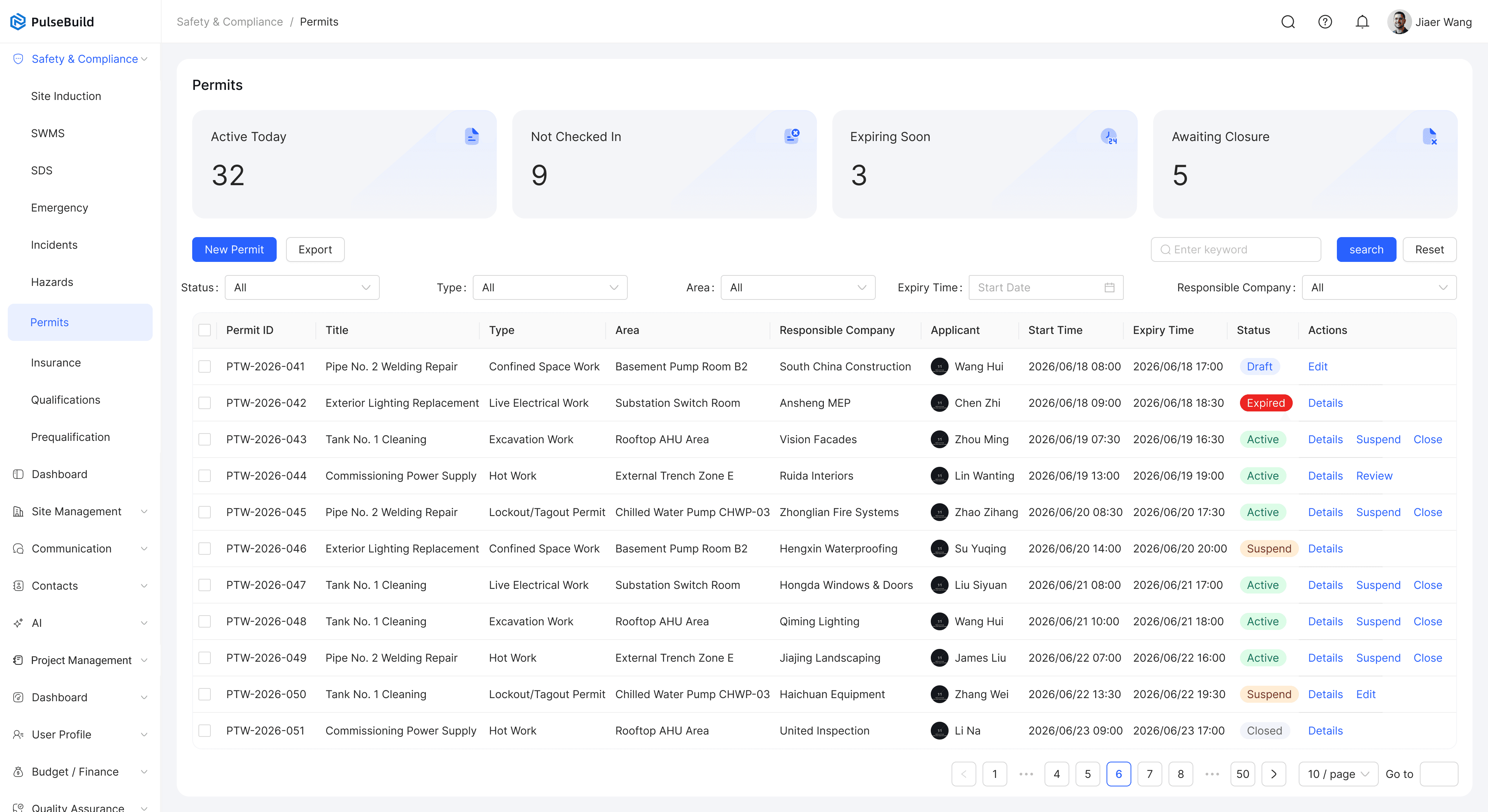Click the calendar icon in Expiry Time field
Screen dimensions: 1488x812
pyautogui.click(x=1109, y=287)
